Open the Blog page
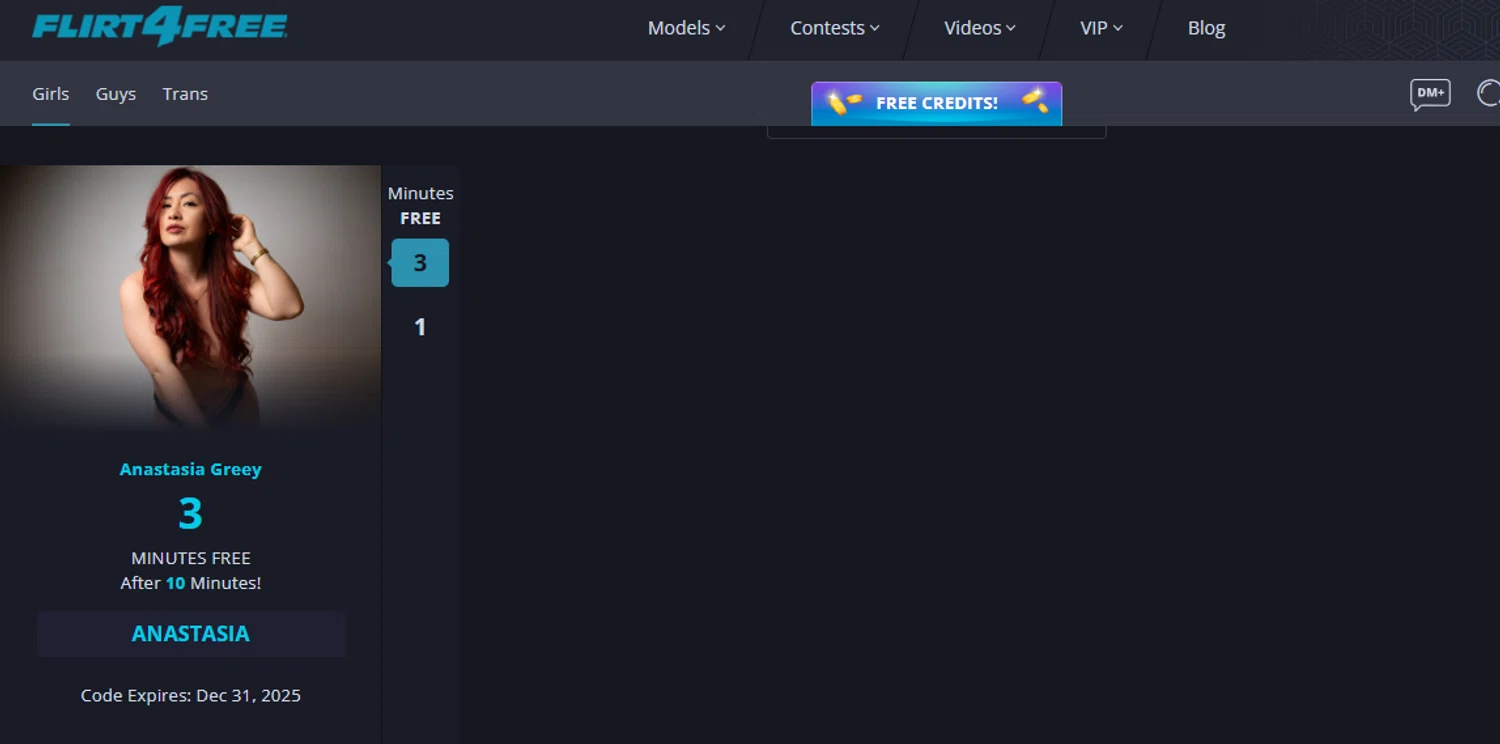Viewport: 1500px width, 744px height. click(1206, 28)
